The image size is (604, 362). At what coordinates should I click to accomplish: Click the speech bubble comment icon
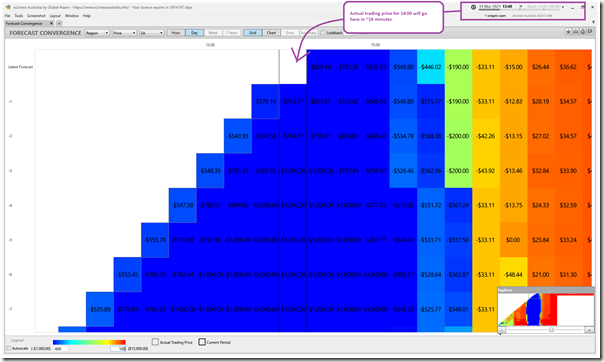pyautogui.click(x=590, y=32)
